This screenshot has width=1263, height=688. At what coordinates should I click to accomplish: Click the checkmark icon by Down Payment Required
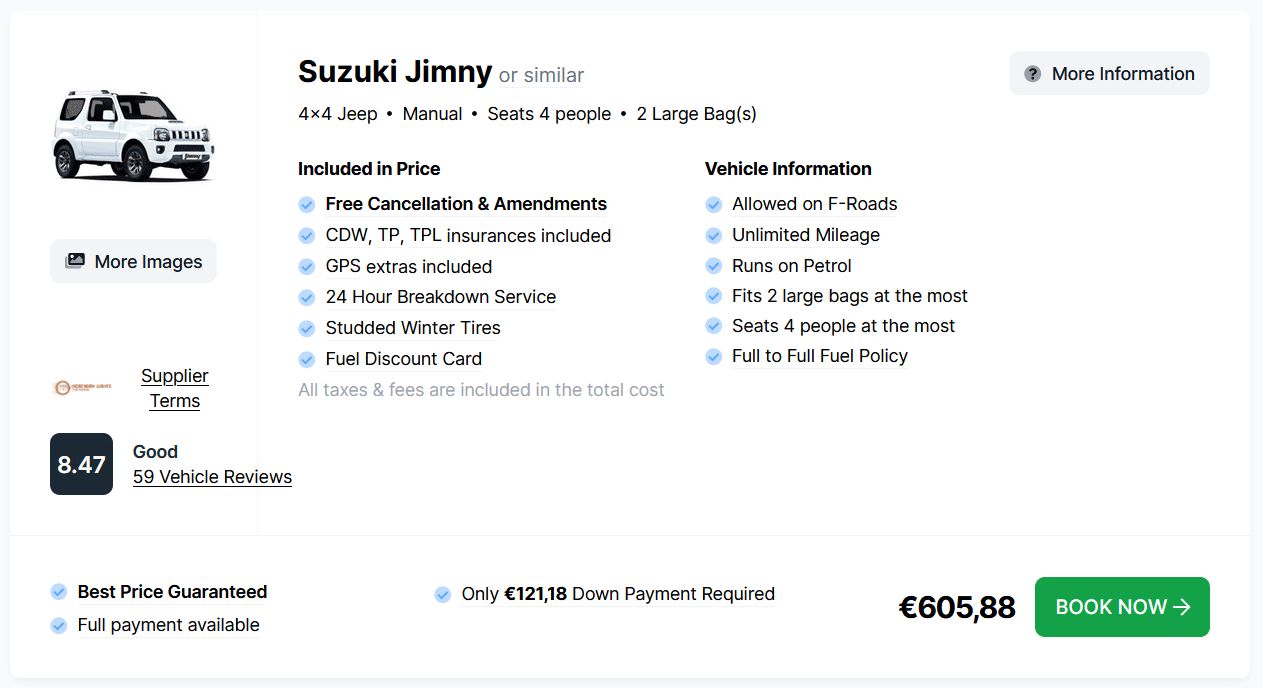tap(443, 595)
